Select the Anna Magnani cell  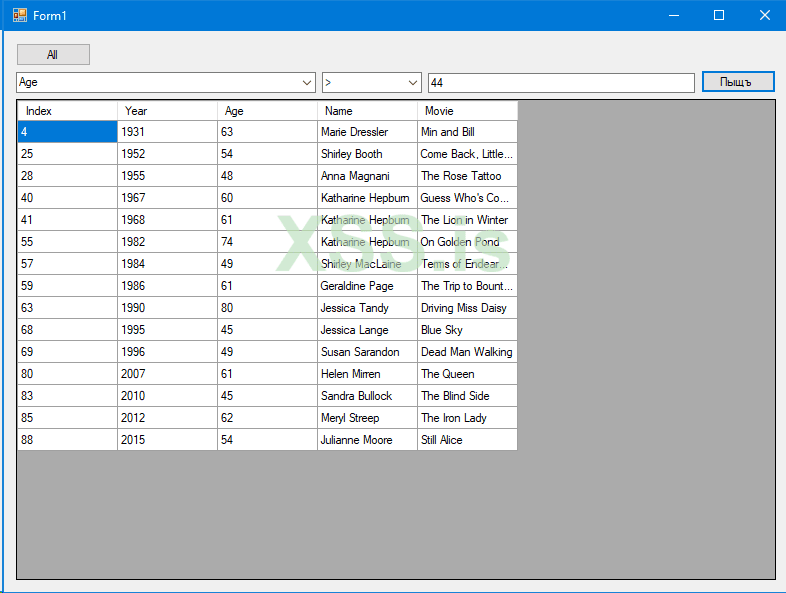(367, 176)
